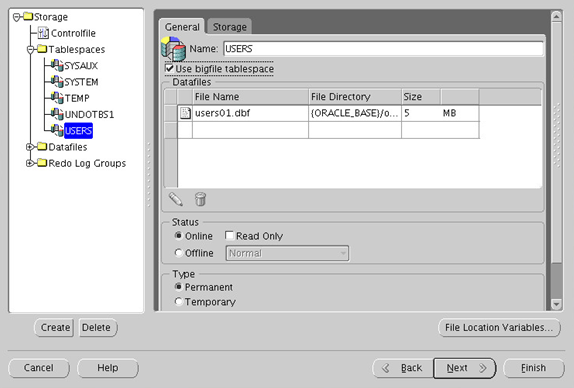Viewport: 574px width, 388px height.
Task: Select TEMP in the tree
Action: [x=77, y=98]
